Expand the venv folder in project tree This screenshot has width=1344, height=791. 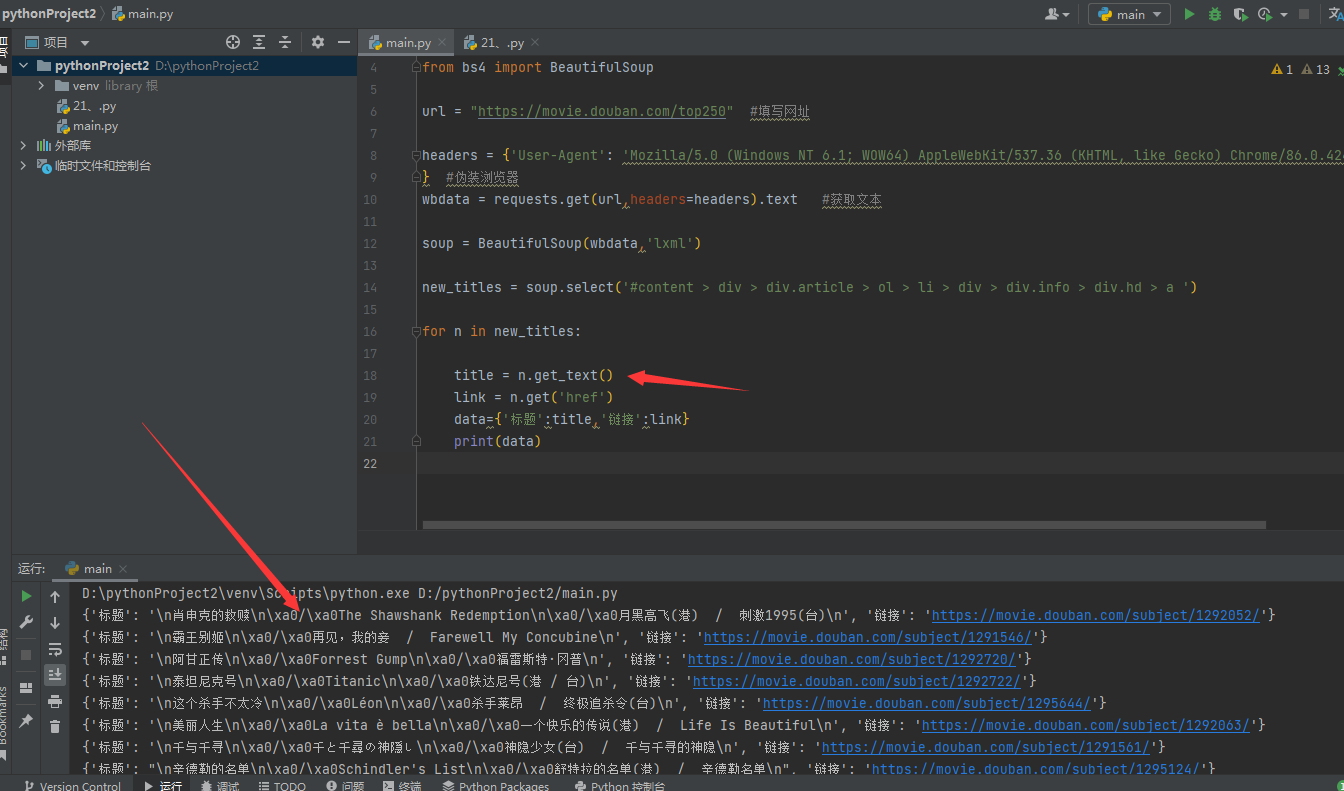coord(41,86)
